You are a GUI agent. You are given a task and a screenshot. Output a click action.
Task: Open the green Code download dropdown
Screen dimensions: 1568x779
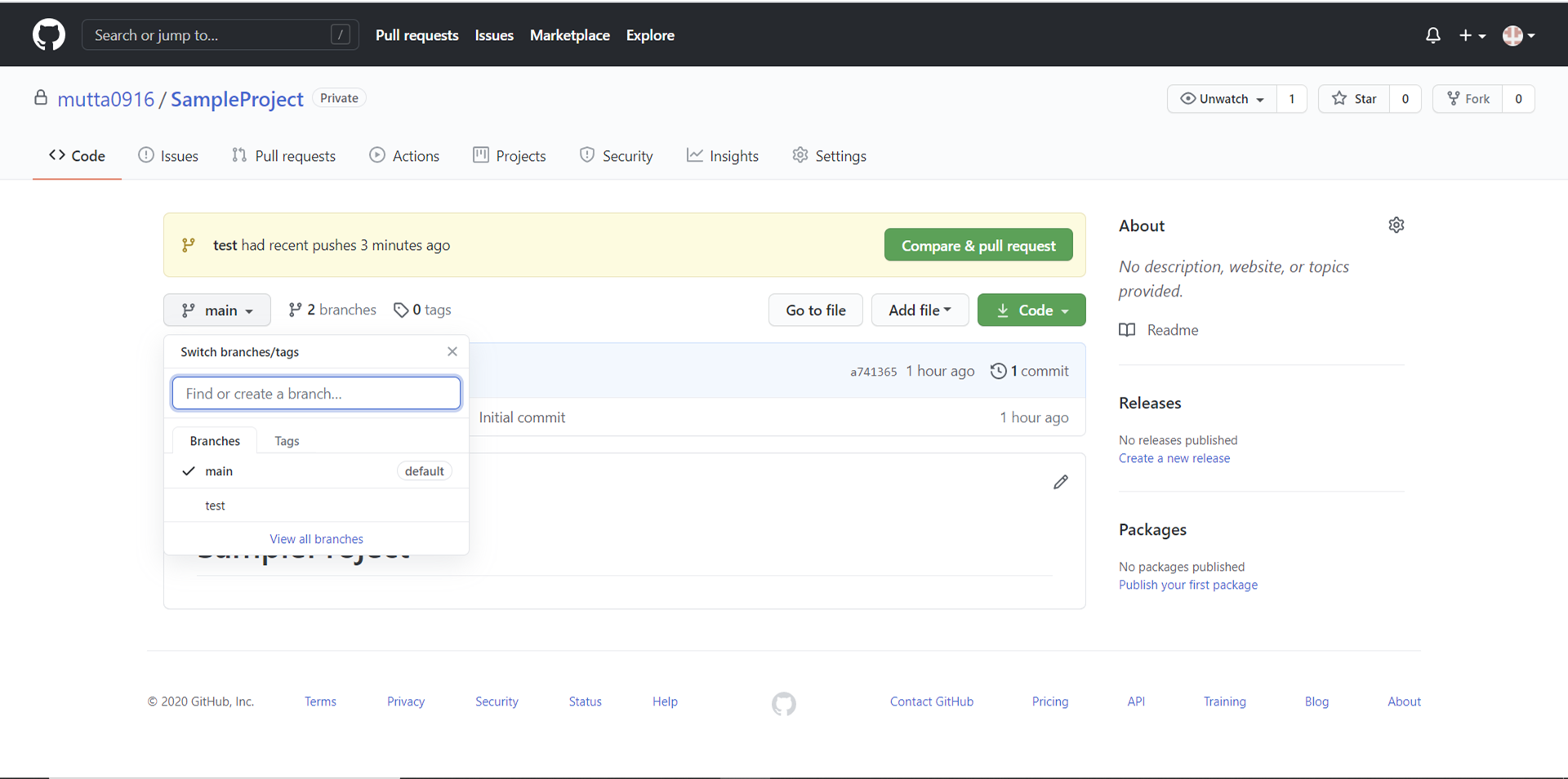1031,310
